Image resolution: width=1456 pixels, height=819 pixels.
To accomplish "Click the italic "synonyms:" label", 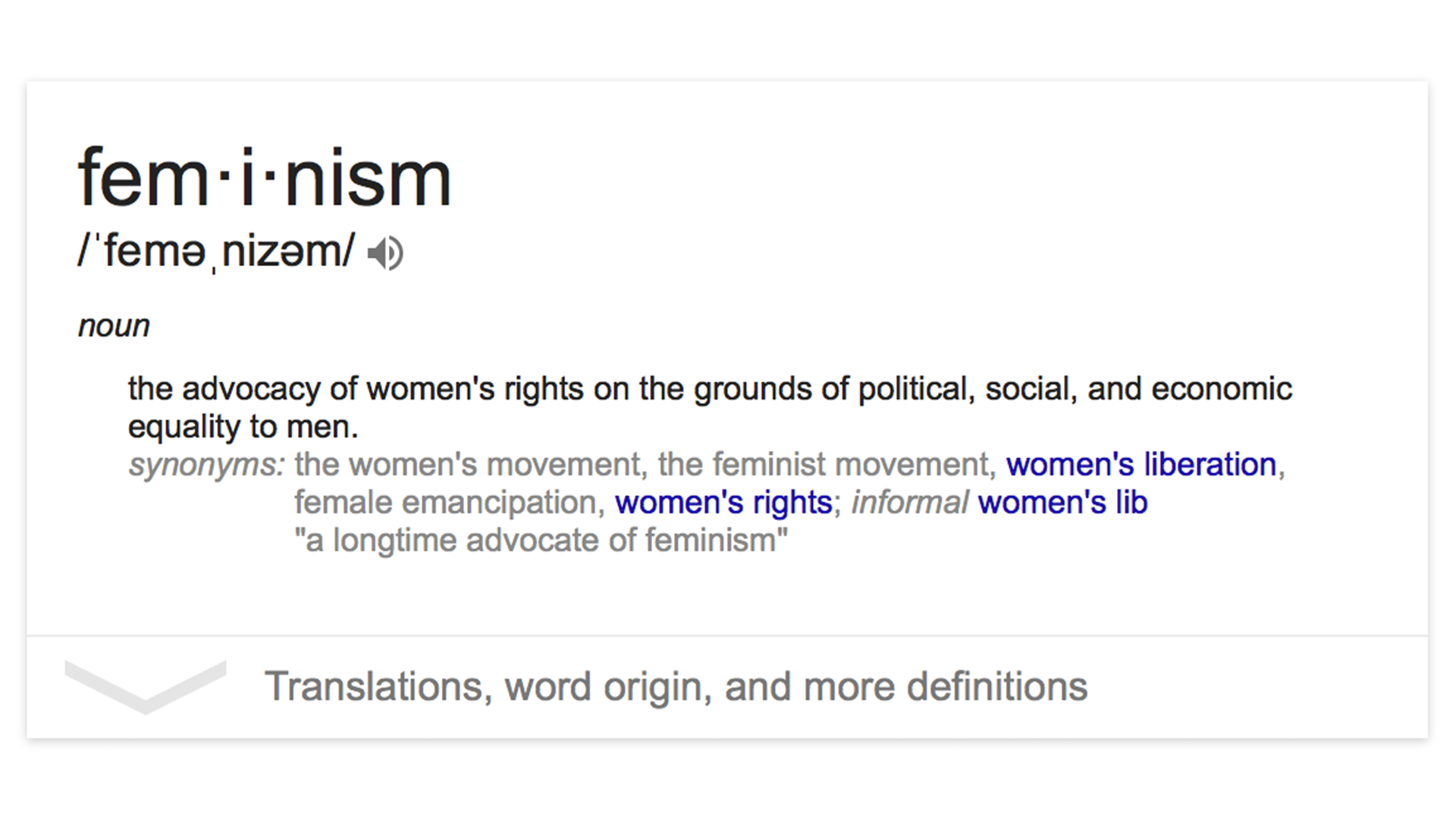I will tap(206, 464).
